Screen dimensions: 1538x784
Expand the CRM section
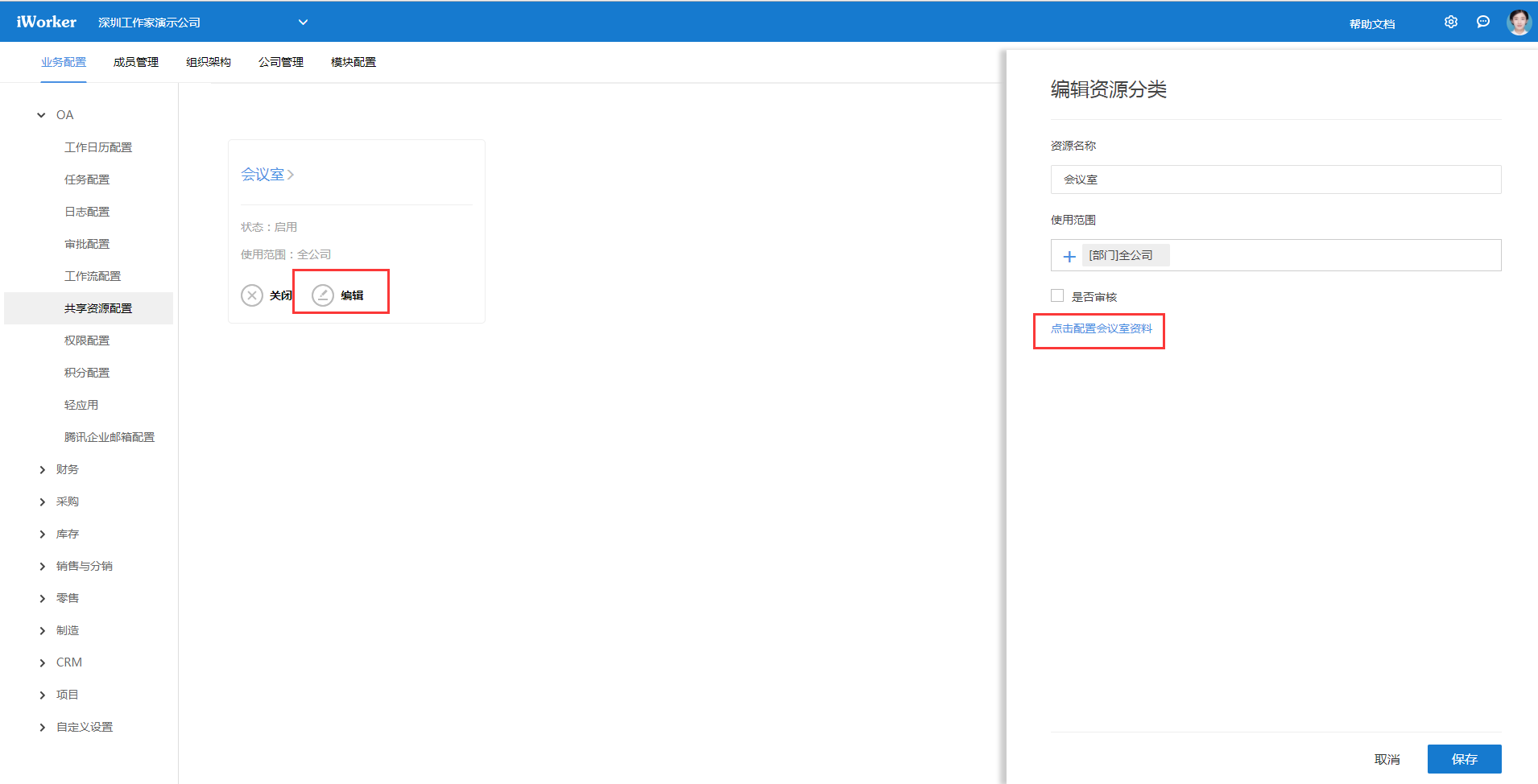click(42, 662)
